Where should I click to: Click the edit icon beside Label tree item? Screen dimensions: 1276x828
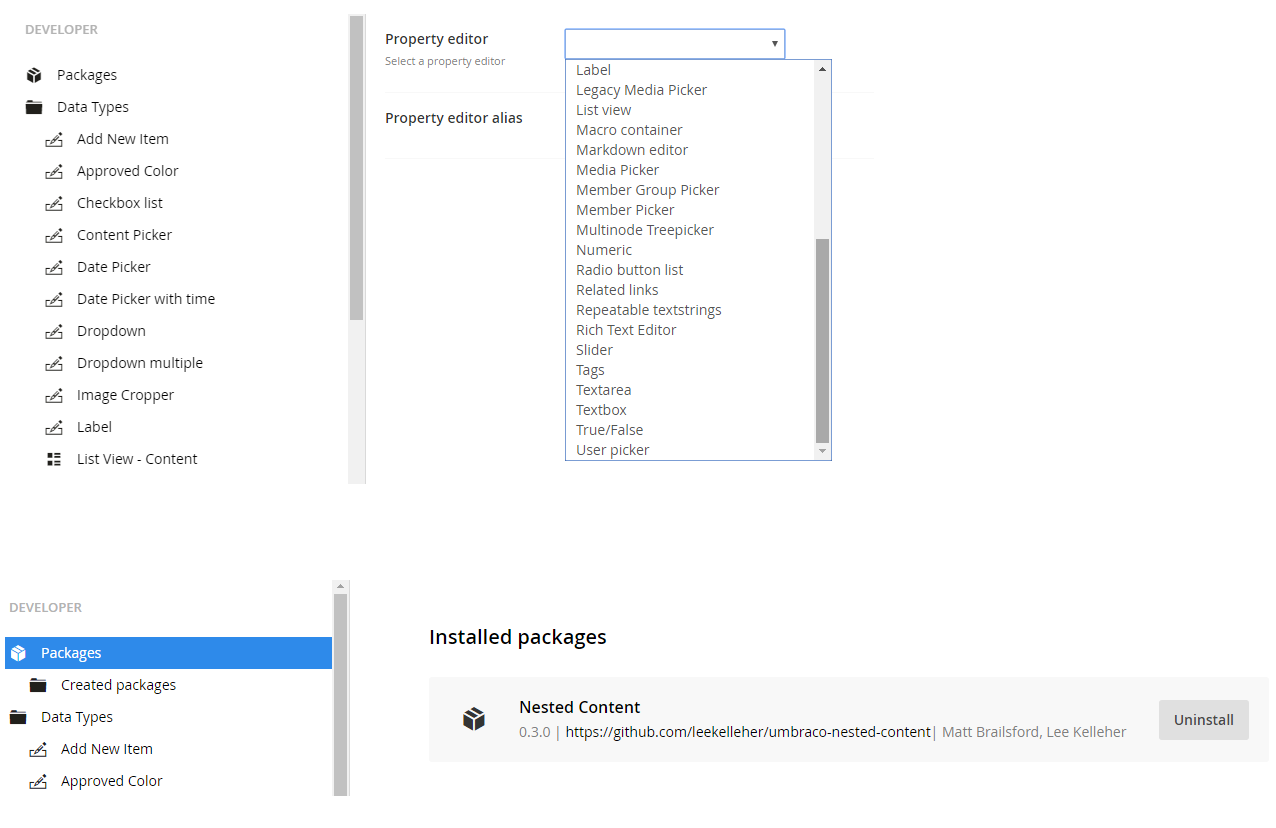pos(54,427)
